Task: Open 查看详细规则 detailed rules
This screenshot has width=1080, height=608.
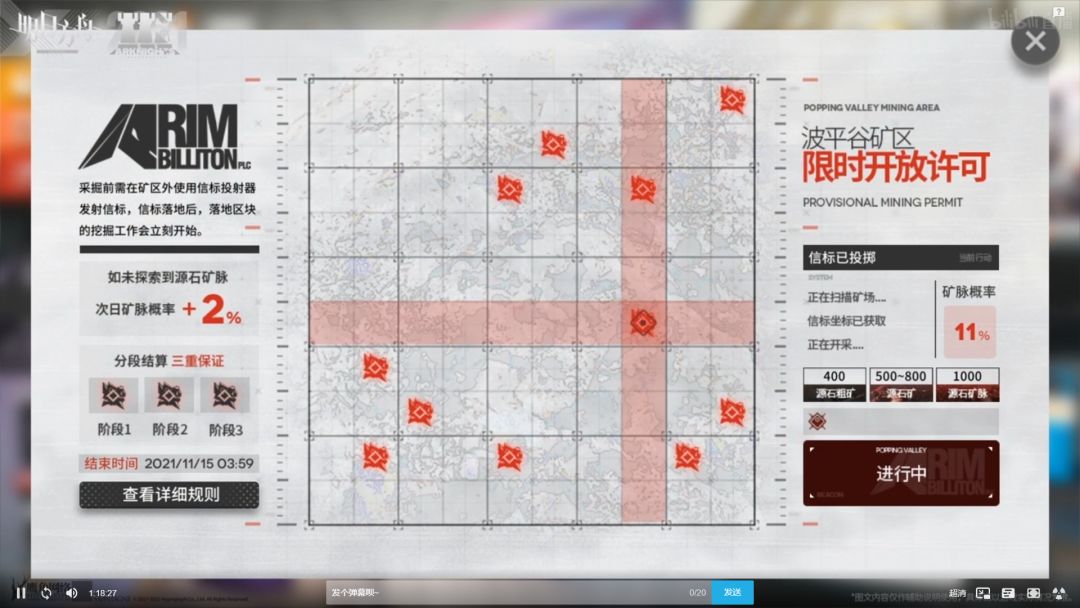Action: [x=169, y=494]
